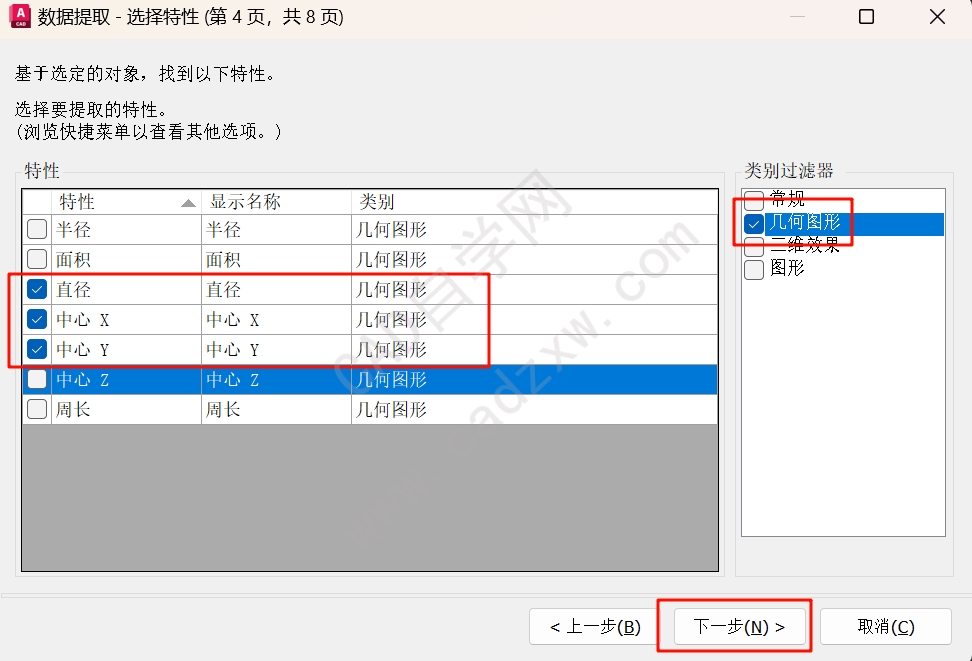Screen dimensions: 972x661
Task: Uncheck the 直径 property checkbox
Action: pos(37,289)
